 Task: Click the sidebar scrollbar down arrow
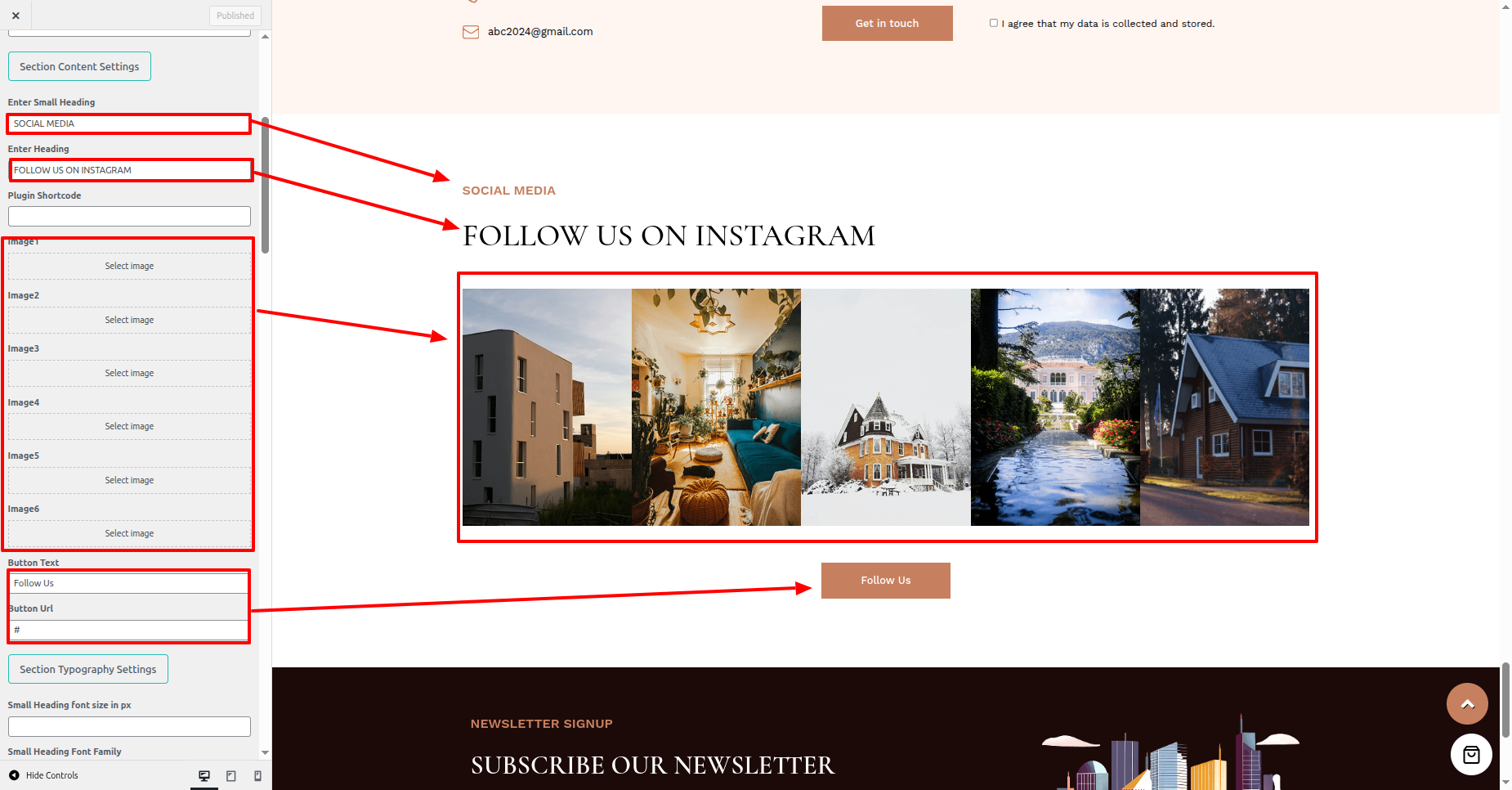[265, 752]
